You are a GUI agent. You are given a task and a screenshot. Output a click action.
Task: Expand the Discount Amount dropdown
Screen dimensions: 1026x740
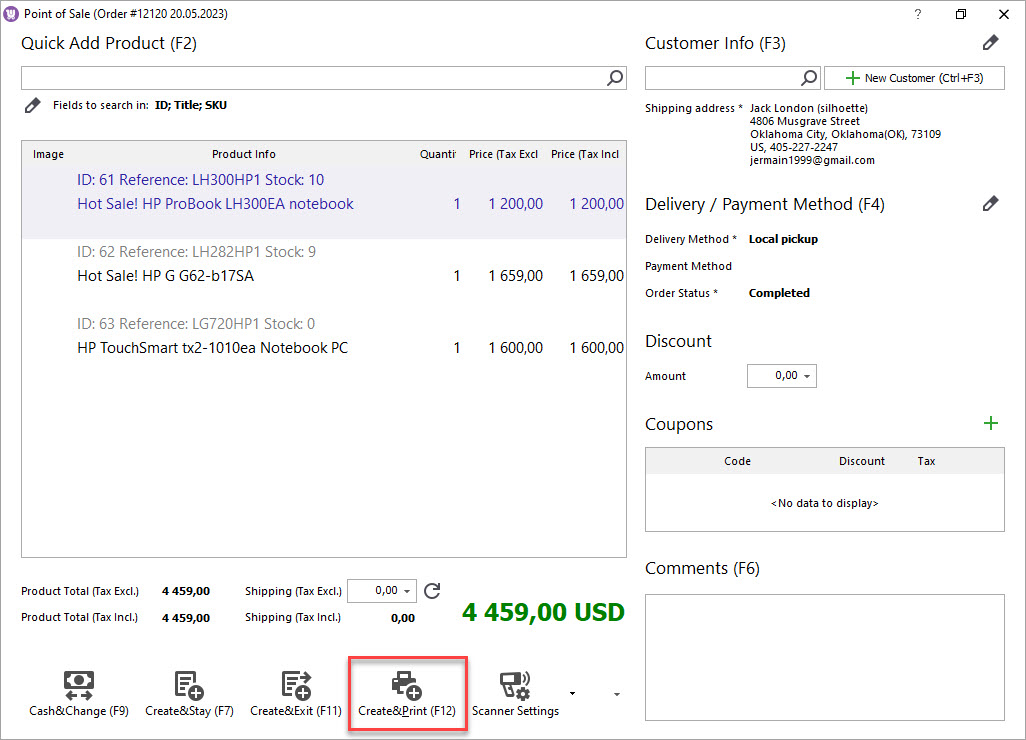point(807,376)
